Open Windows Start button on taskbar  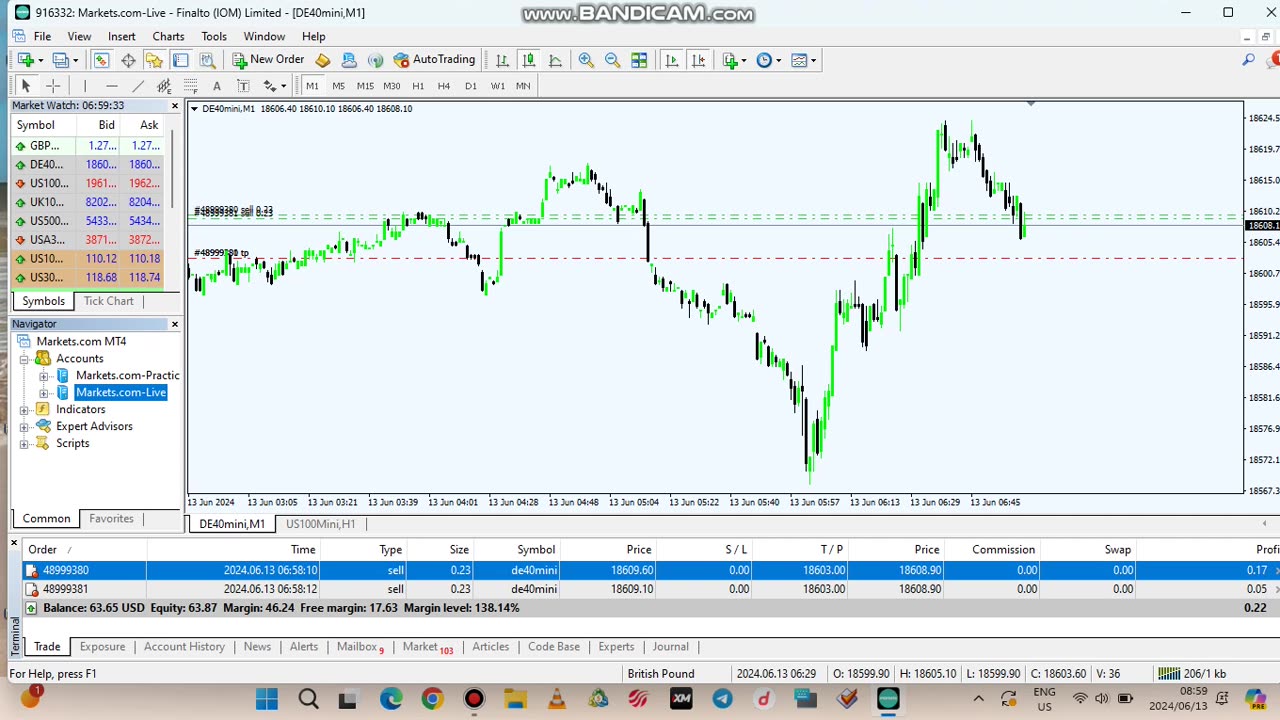point(267,699)
